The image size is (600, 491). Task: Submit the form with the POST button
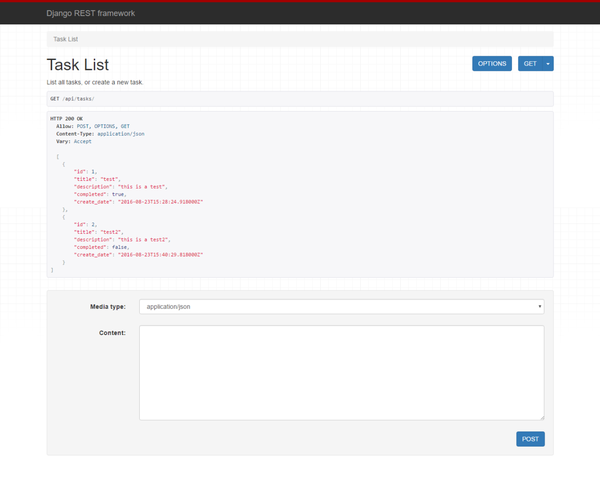pos(530,439)
